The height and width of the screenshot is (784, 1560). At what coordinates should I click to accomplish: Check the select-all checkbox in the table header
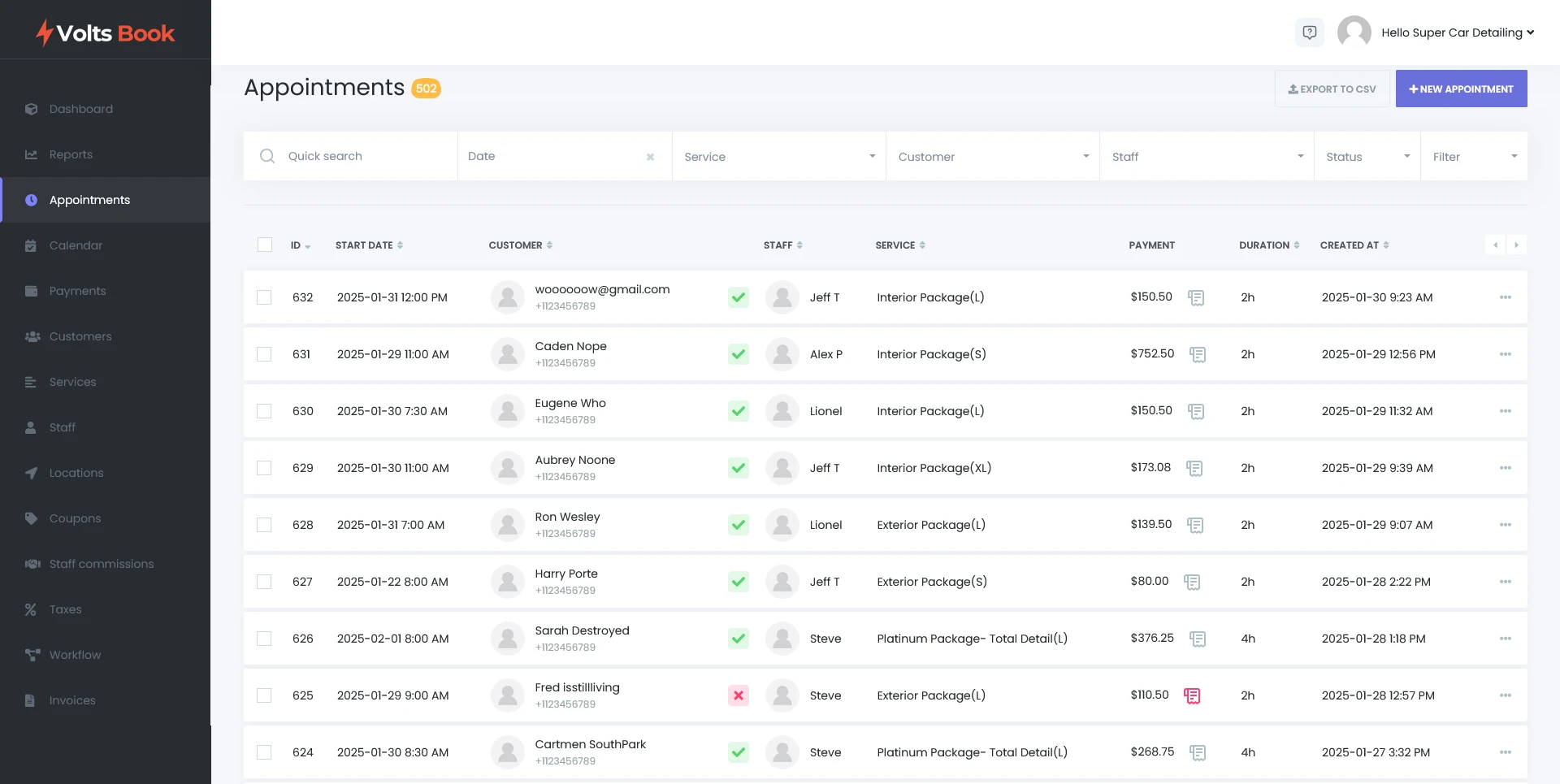(x=264, y=245)
